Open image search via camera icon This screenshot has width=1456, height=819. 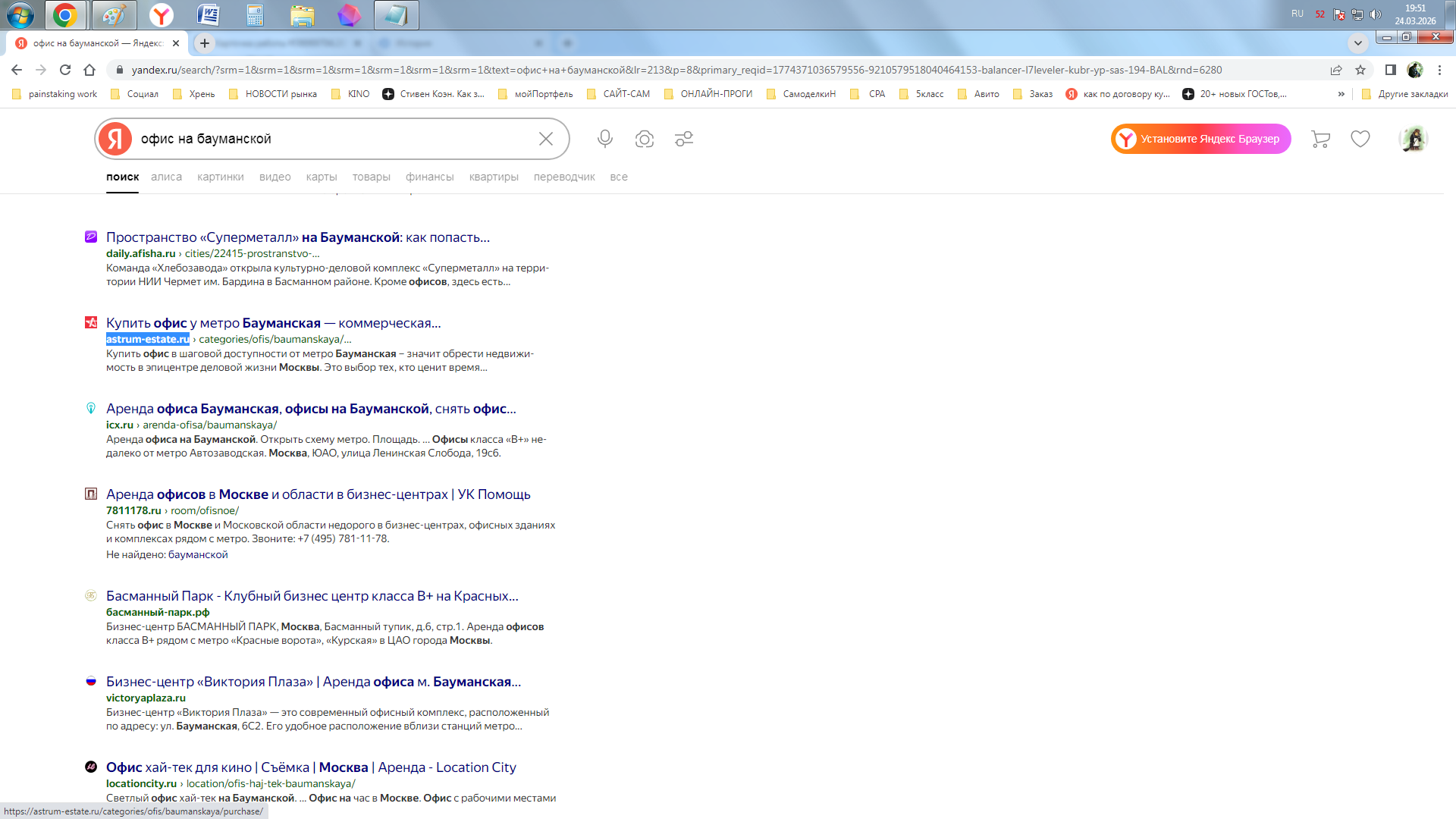point(644,139)
